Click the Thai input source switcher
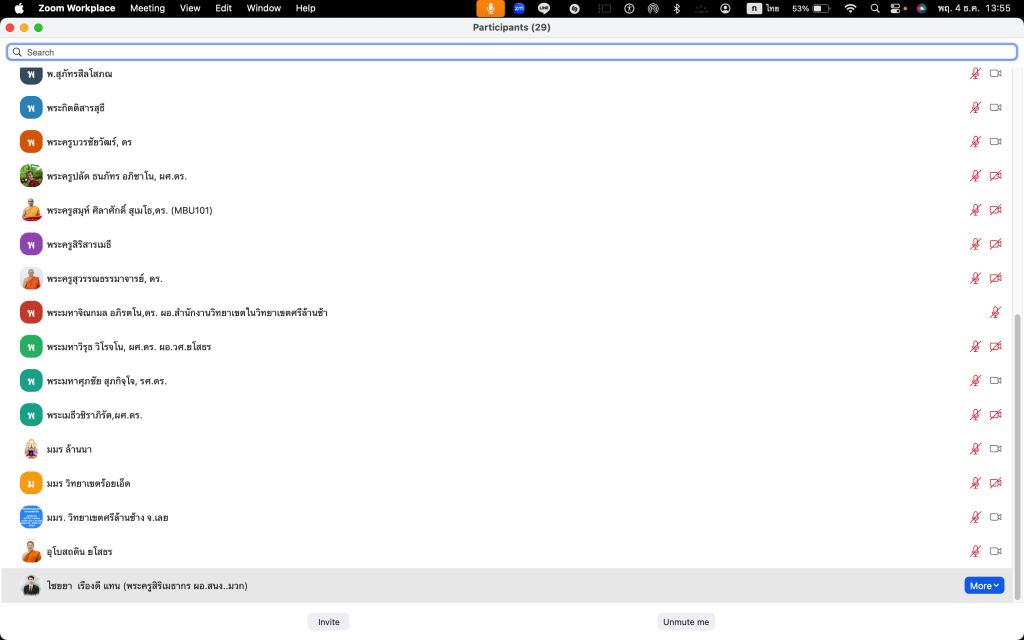 click(x=767, y=8)
